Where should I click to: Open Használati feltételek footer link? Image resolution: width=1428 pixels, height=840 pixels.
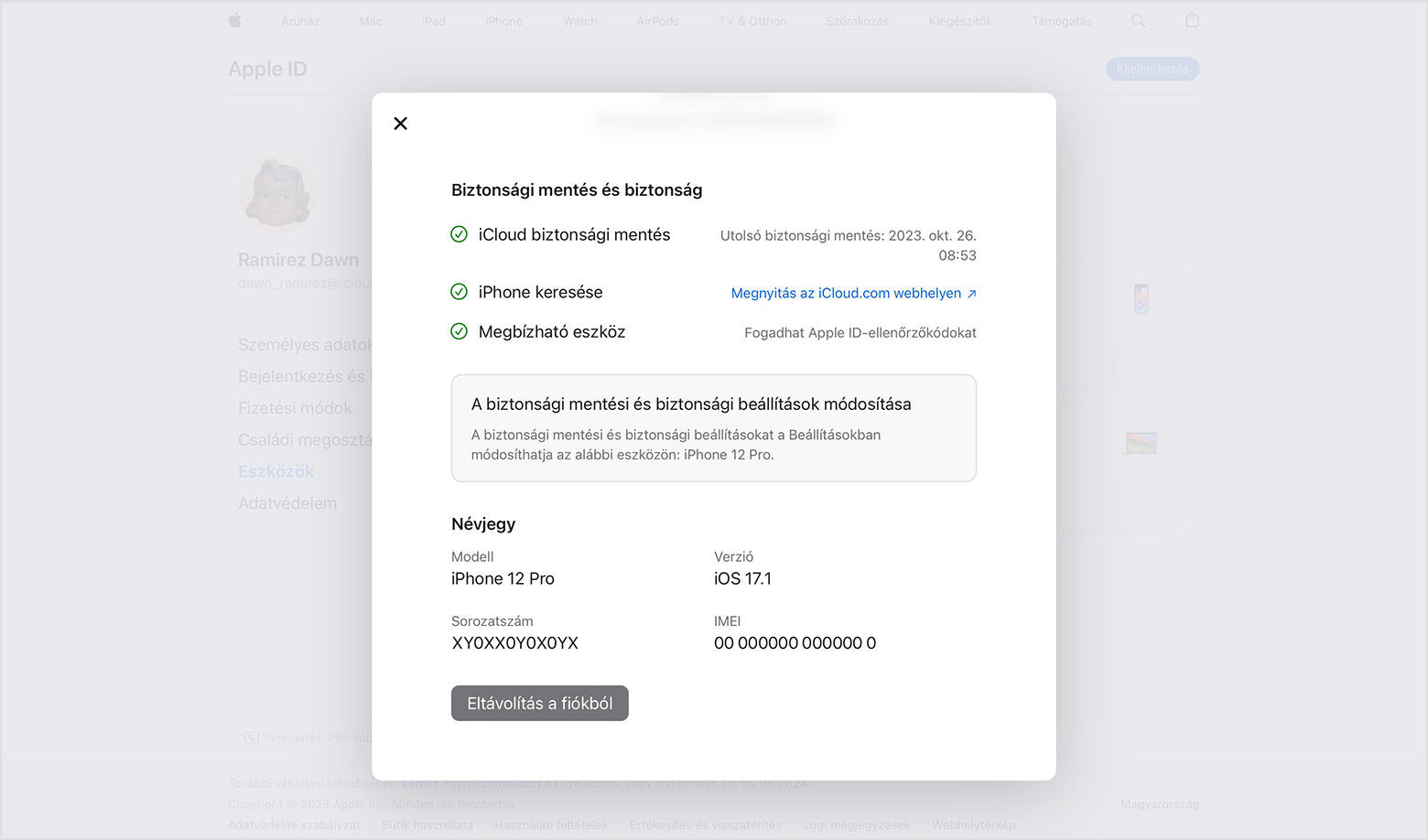(x=551, y=824)
